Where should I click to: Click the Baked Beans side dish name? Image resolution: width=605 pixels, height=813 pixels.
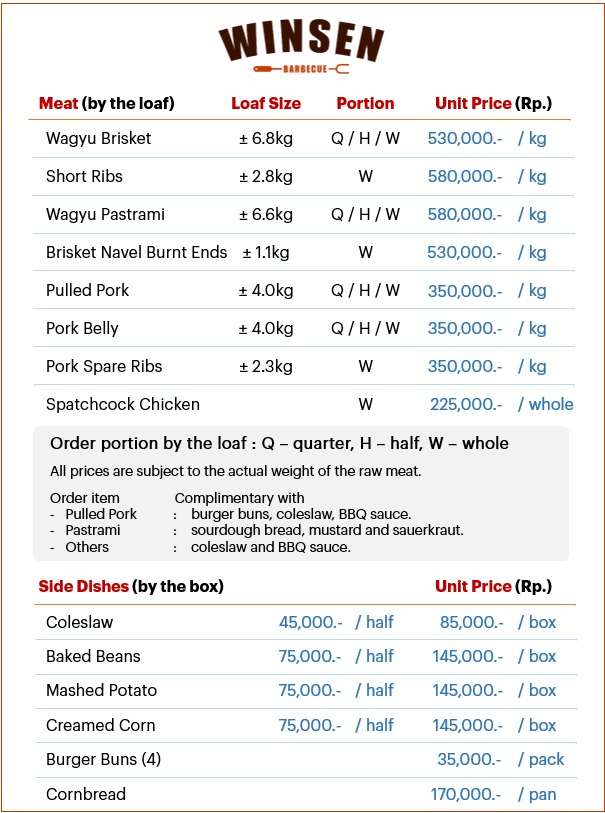[x=93, y=656]
